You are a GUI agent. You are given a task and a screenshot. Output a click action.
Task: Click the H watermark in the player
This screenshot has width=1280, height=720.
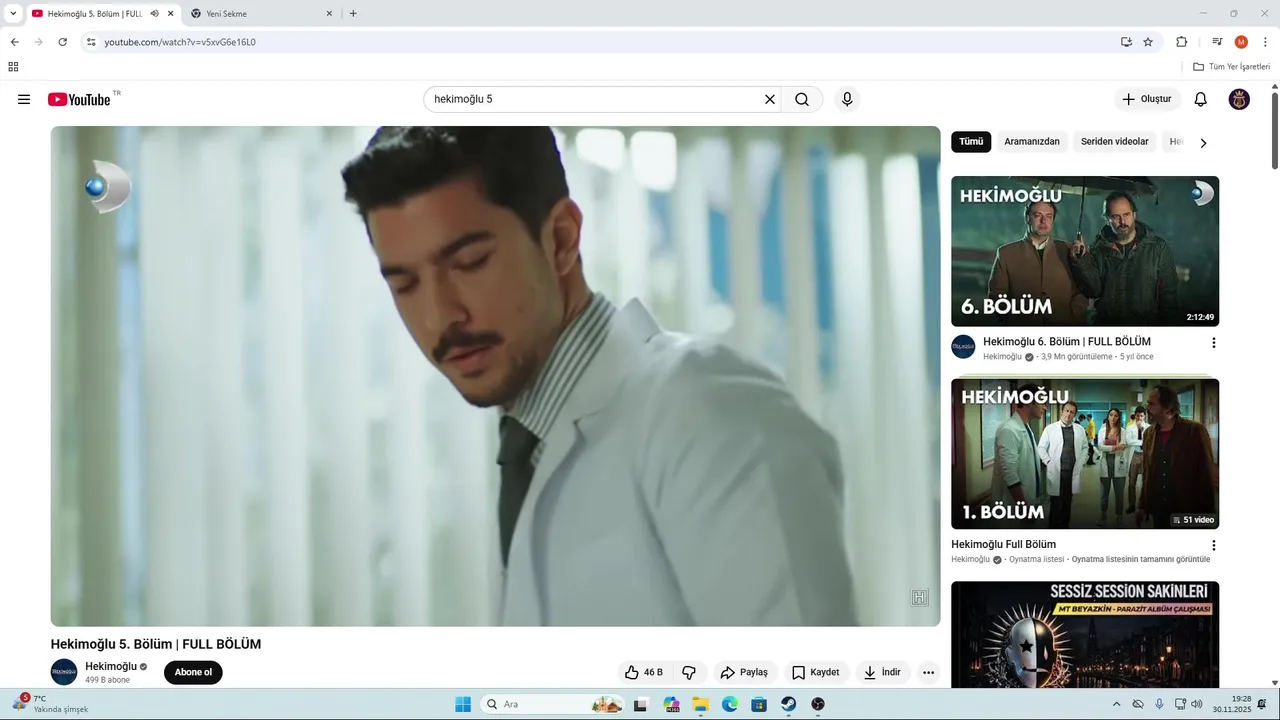click(x=920, y=597)
